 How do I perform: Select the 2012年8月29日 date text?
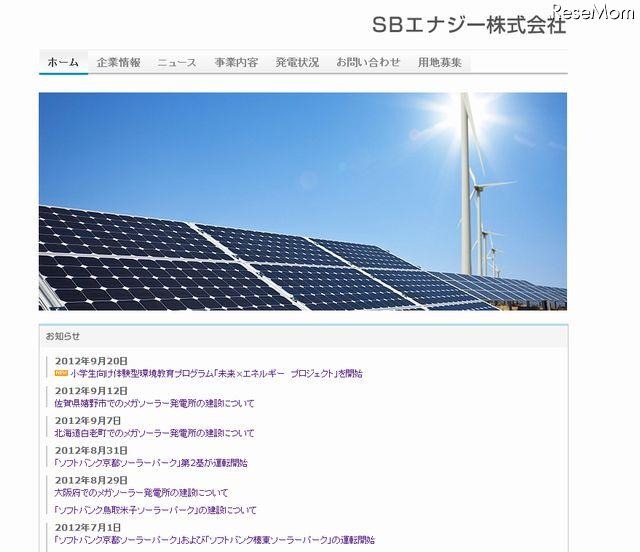tap(91, 480)
